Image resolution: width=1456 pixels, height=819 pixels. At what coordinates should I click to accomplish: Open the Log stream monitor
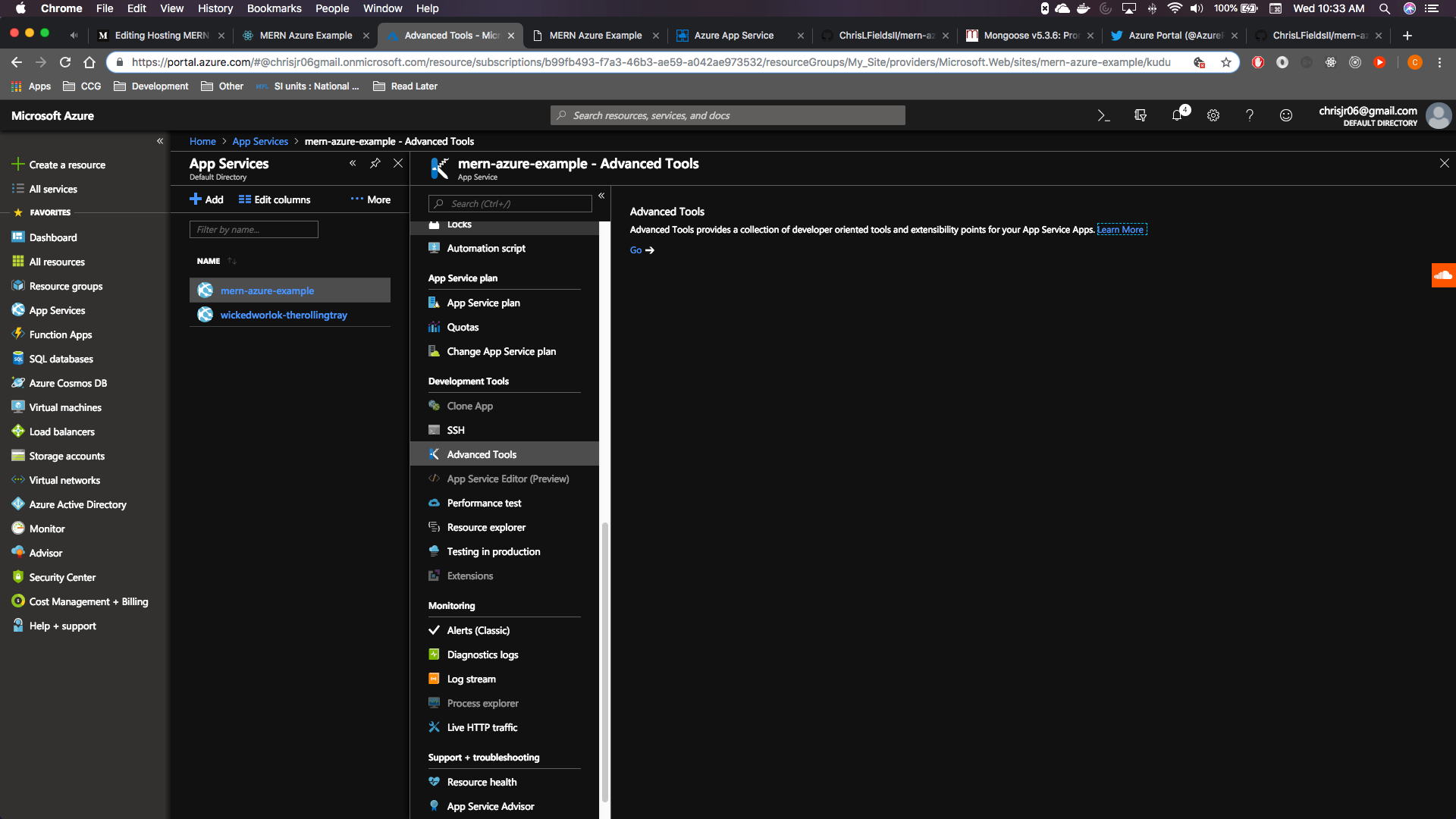click(x=470, y=679)
